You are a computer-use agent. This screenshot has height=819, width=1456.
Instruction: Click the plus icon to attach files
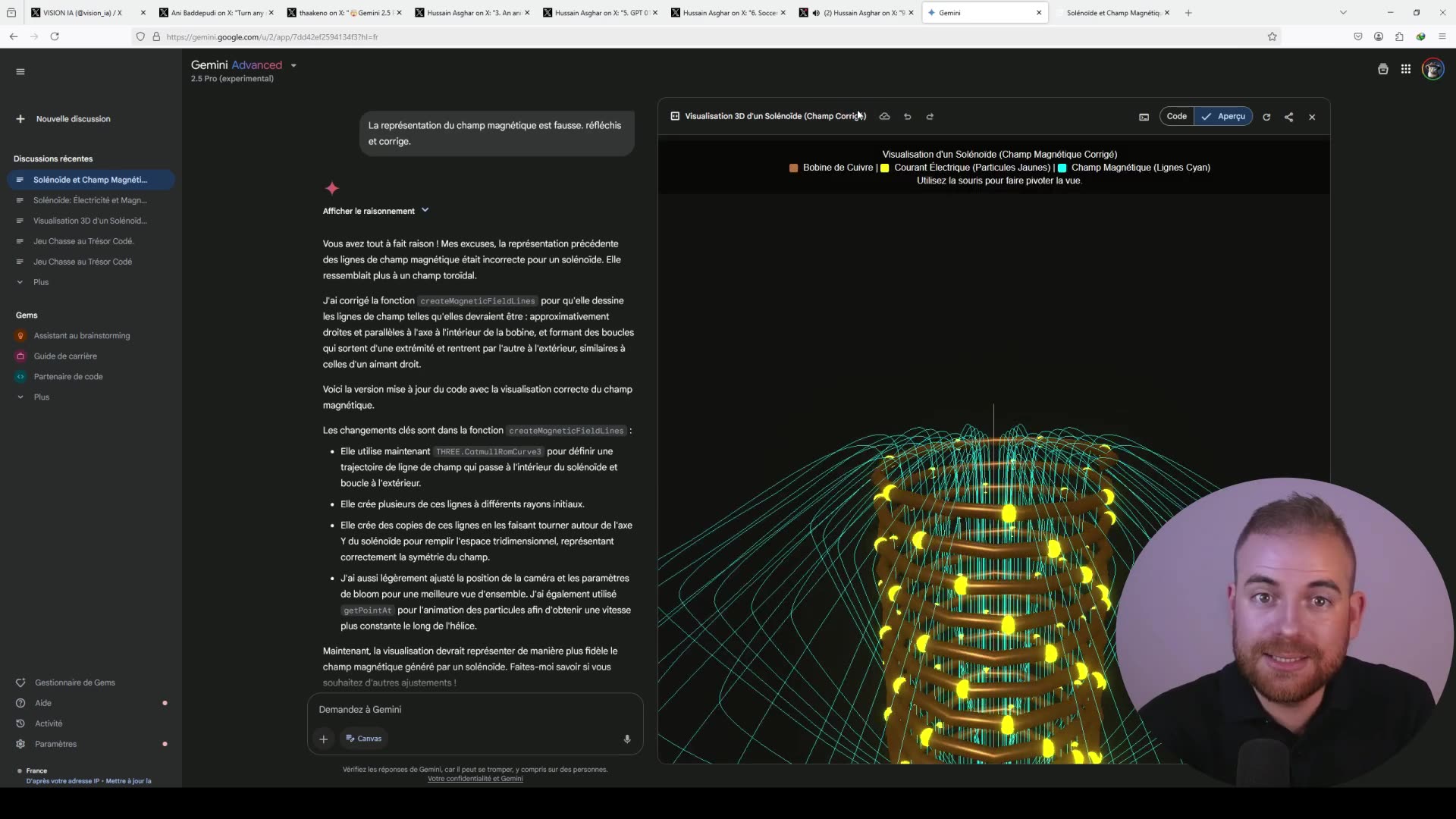pyautogui.click(x=324, y=739)
